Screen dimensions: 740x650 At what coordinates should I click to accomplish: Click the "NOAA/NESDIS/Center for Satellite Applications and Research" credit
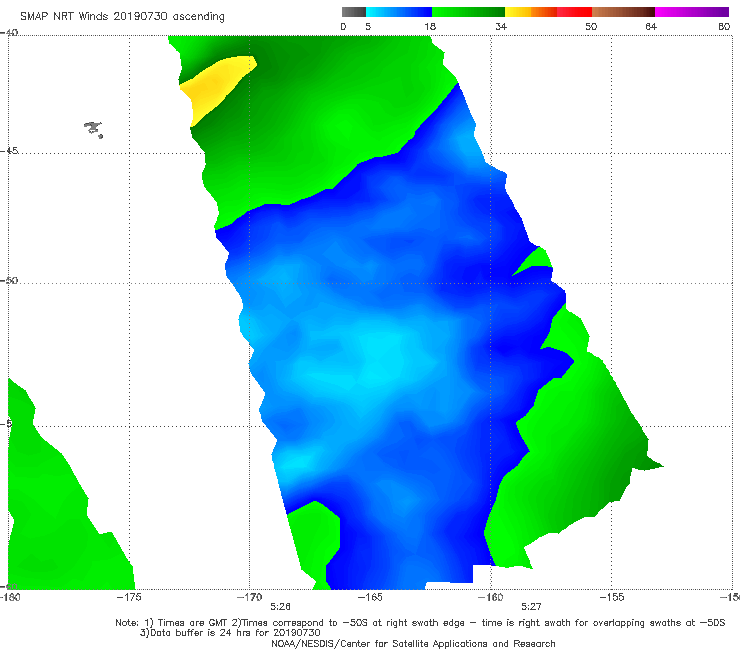click(413, 644)
